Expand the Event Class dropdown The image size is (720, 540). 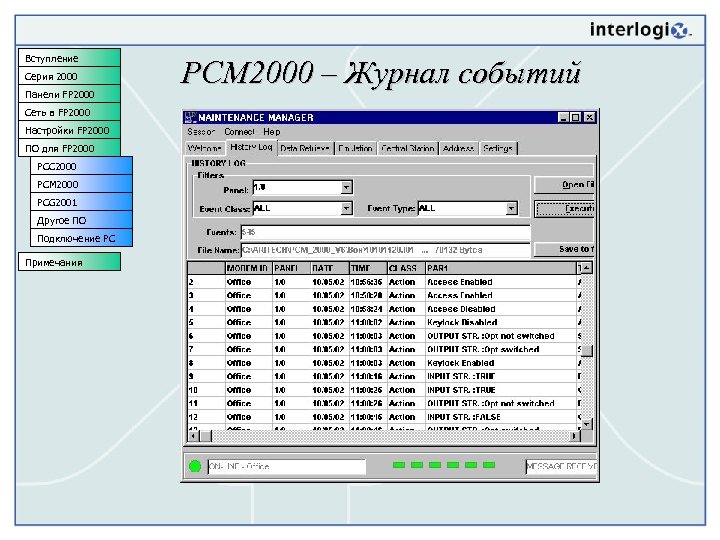click(x=347, y=208)
